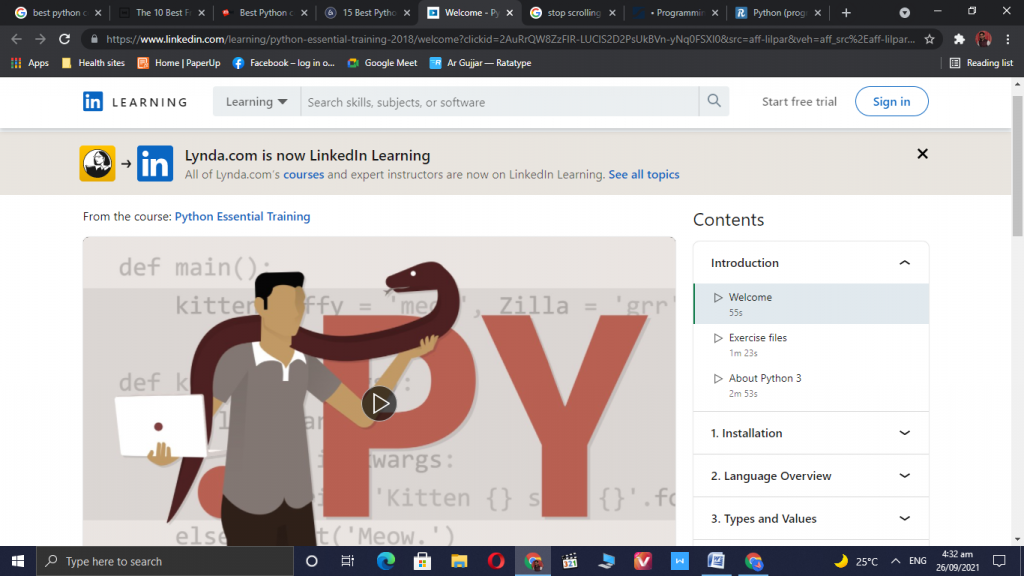Screen dimensions: 1024x576
Task: Switch to the 'best python c' tab
Action: pyautogui.click(x=57, y=12)
